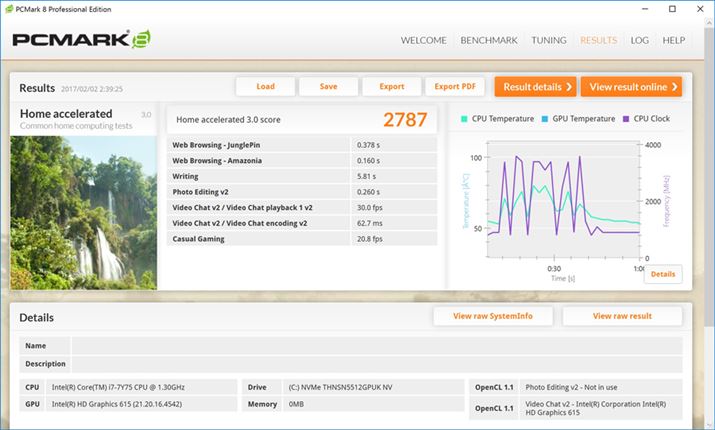Image resolution: width=715 pixels, height=430 pixels.
Task: Toggle the CPU Clock legend swatch
Action: point(626,119)
